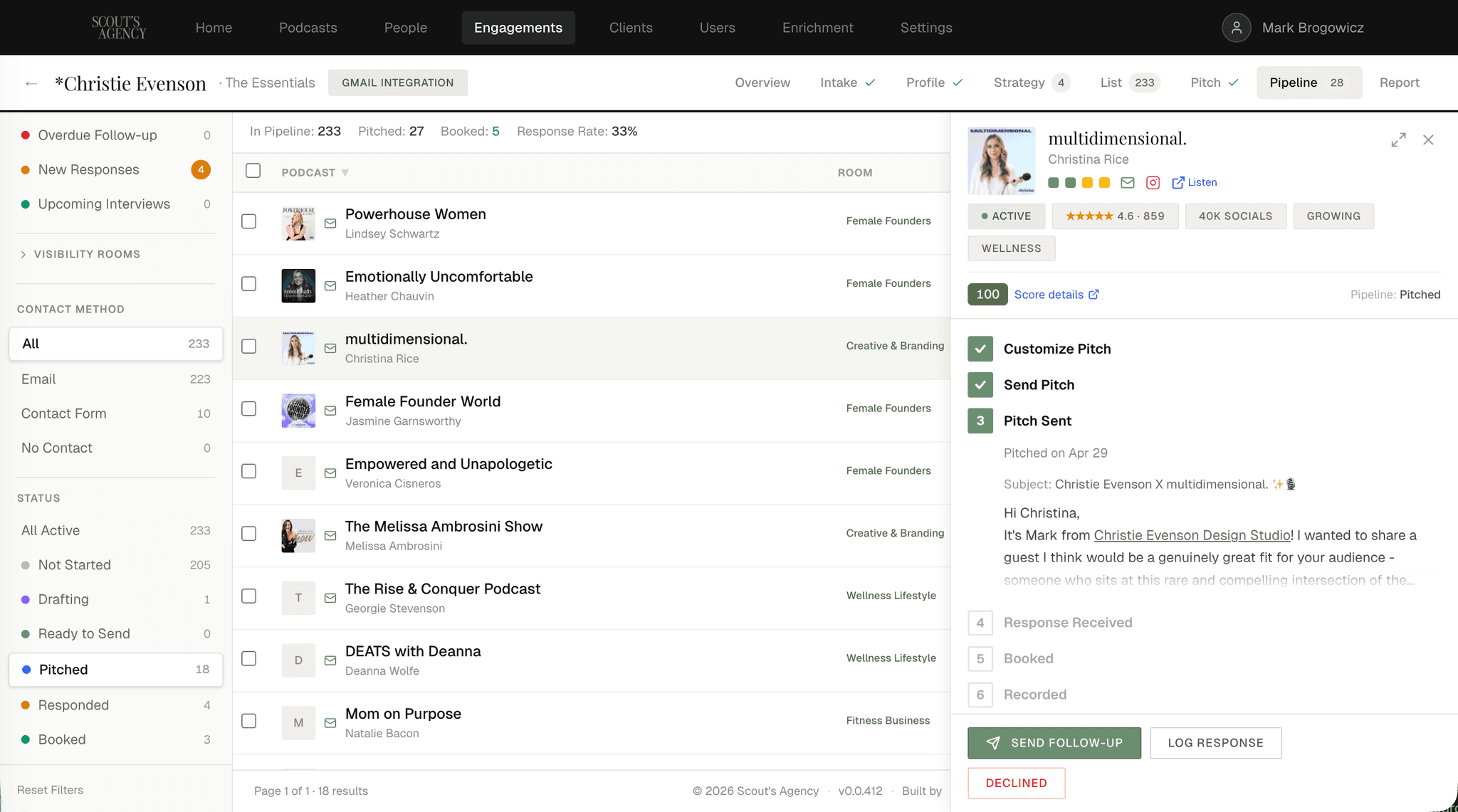
Task: Select the New Responses filter
Action: pyautogui.click(x=116, y=169)
